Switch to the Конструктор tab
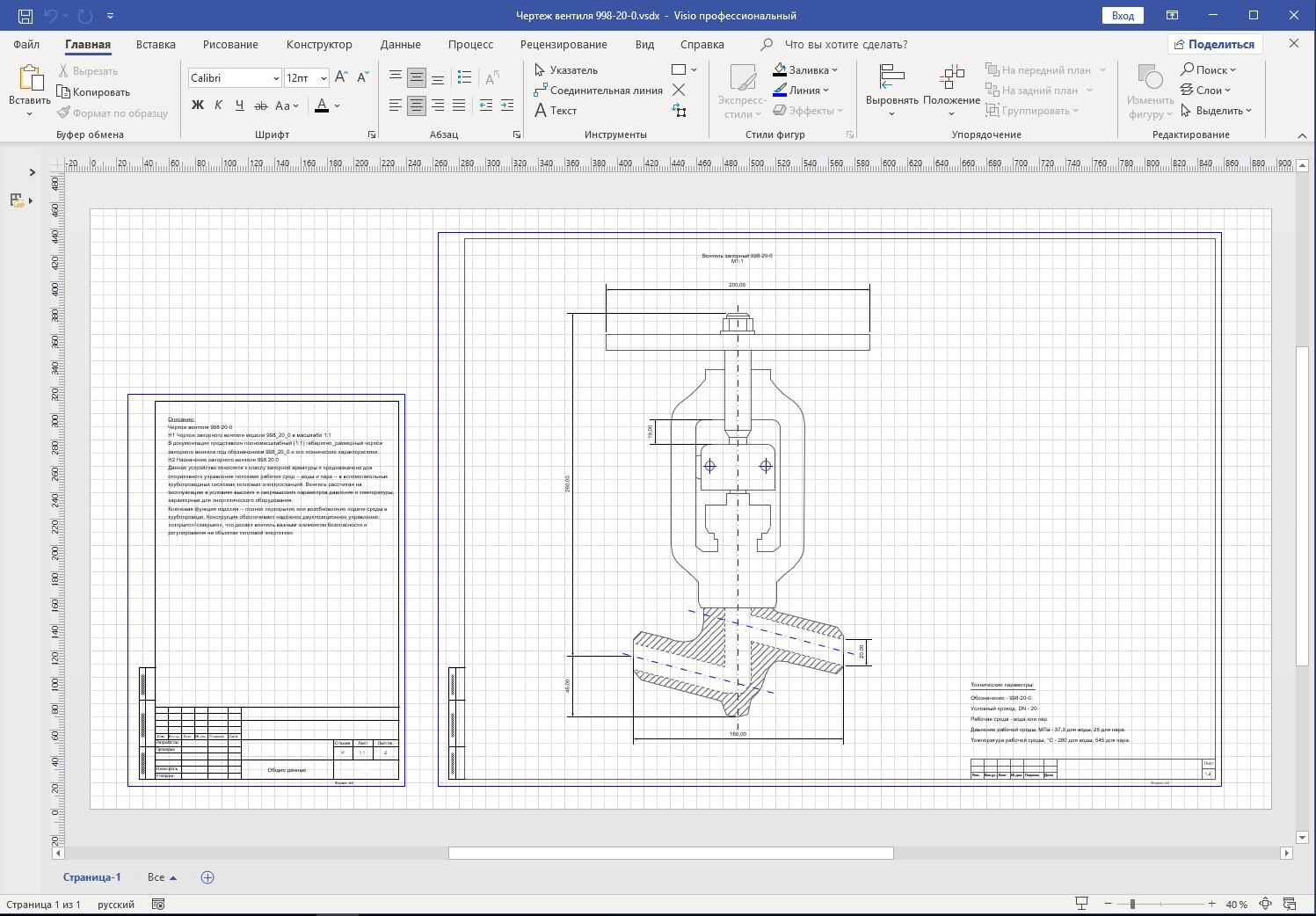The height and width of the screenshot is (916, 1316). (x=318, y=44)
